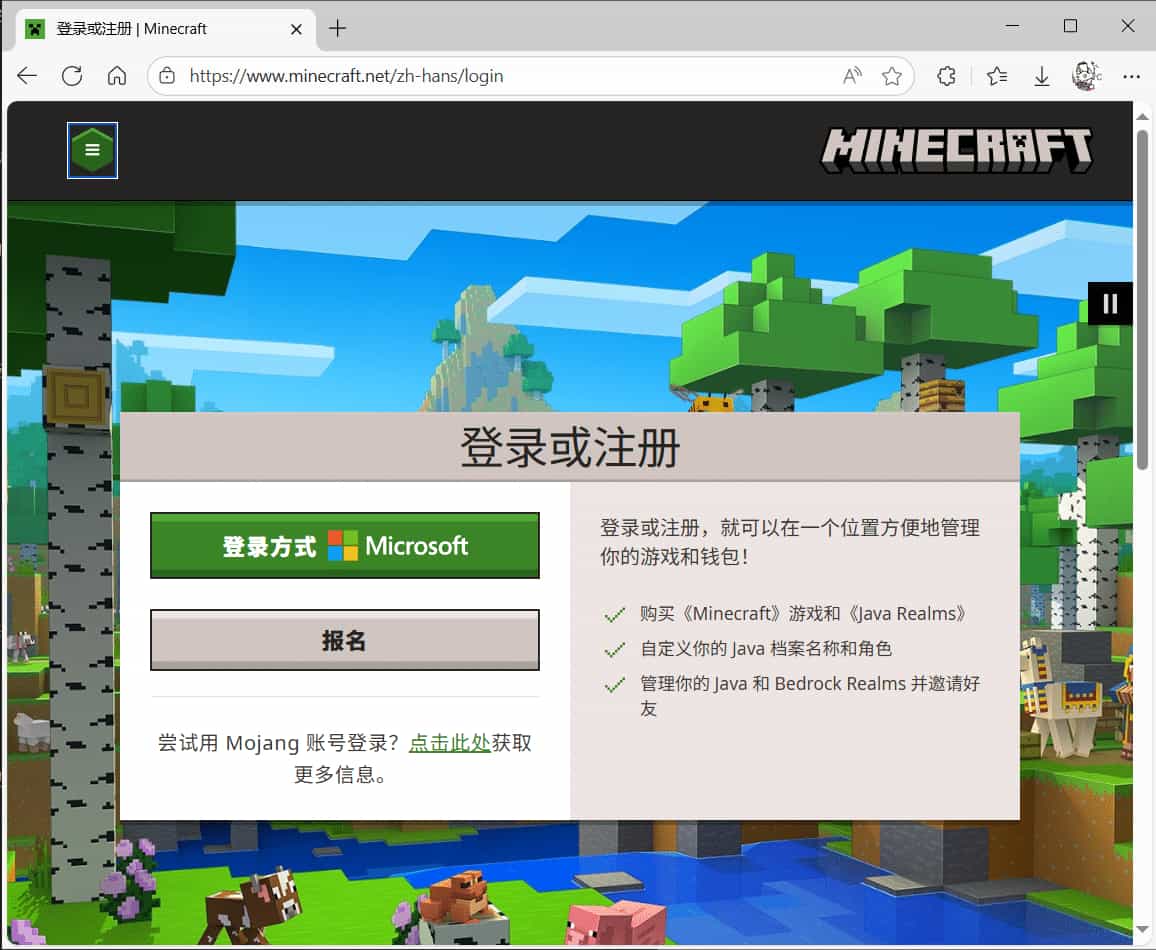Click the 报名 sign-up button
The image size is (1156, 950).
click(345, 640)
